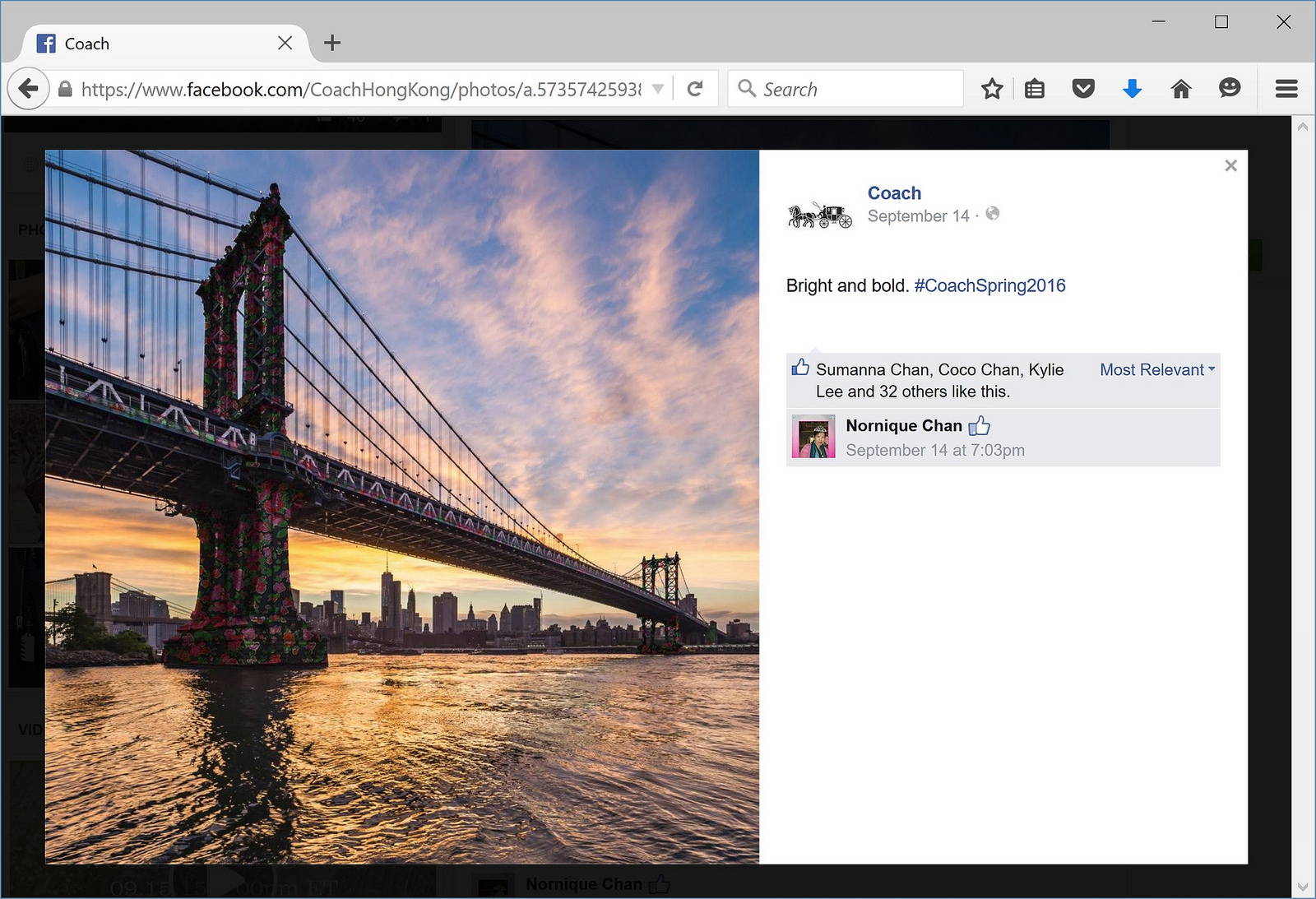1316x899 pixels.
Task: Open the URL bar history dropdown arrow
Action: click(x=658, y=89)
